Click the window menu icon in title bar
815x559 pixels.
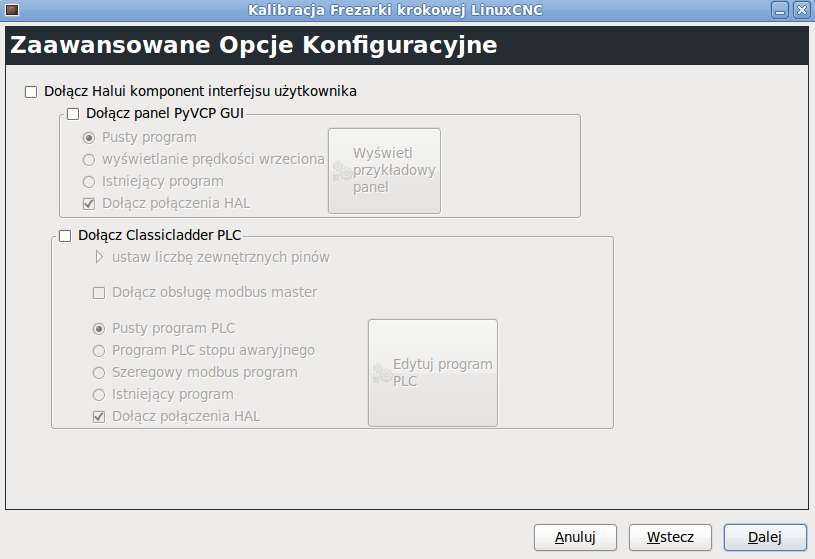[12, 10]
